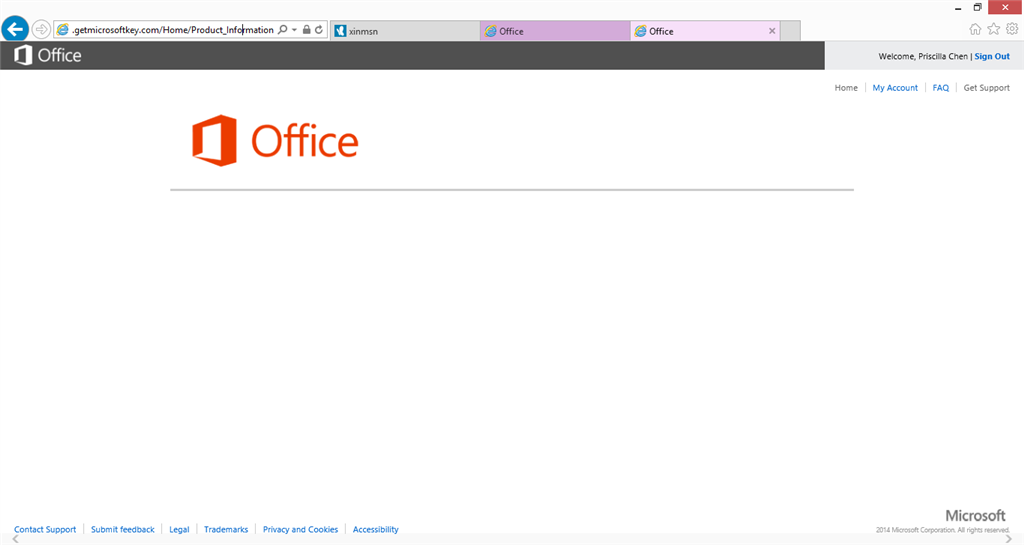
Task: Open the FAQ link
Action: [940, 87]
